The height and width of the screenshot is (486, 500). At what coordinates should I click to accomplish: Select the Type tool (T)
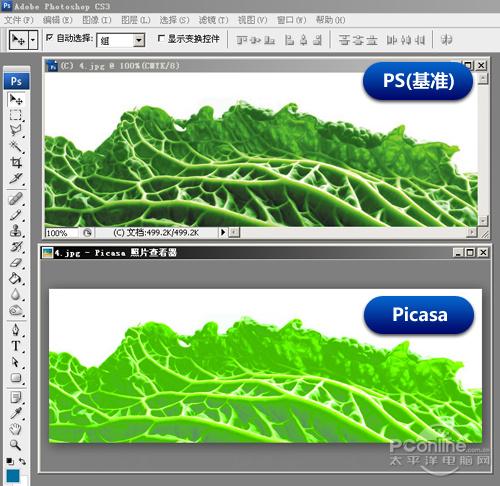click(15, 346)
